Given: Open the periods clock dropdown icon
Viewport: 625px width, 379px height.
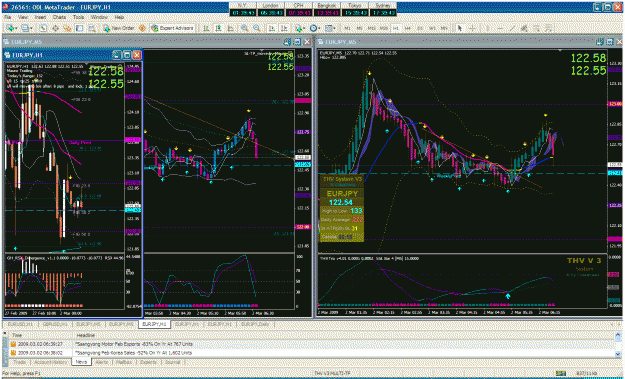Looking at the screenshot, I should (x=315, y=28).
